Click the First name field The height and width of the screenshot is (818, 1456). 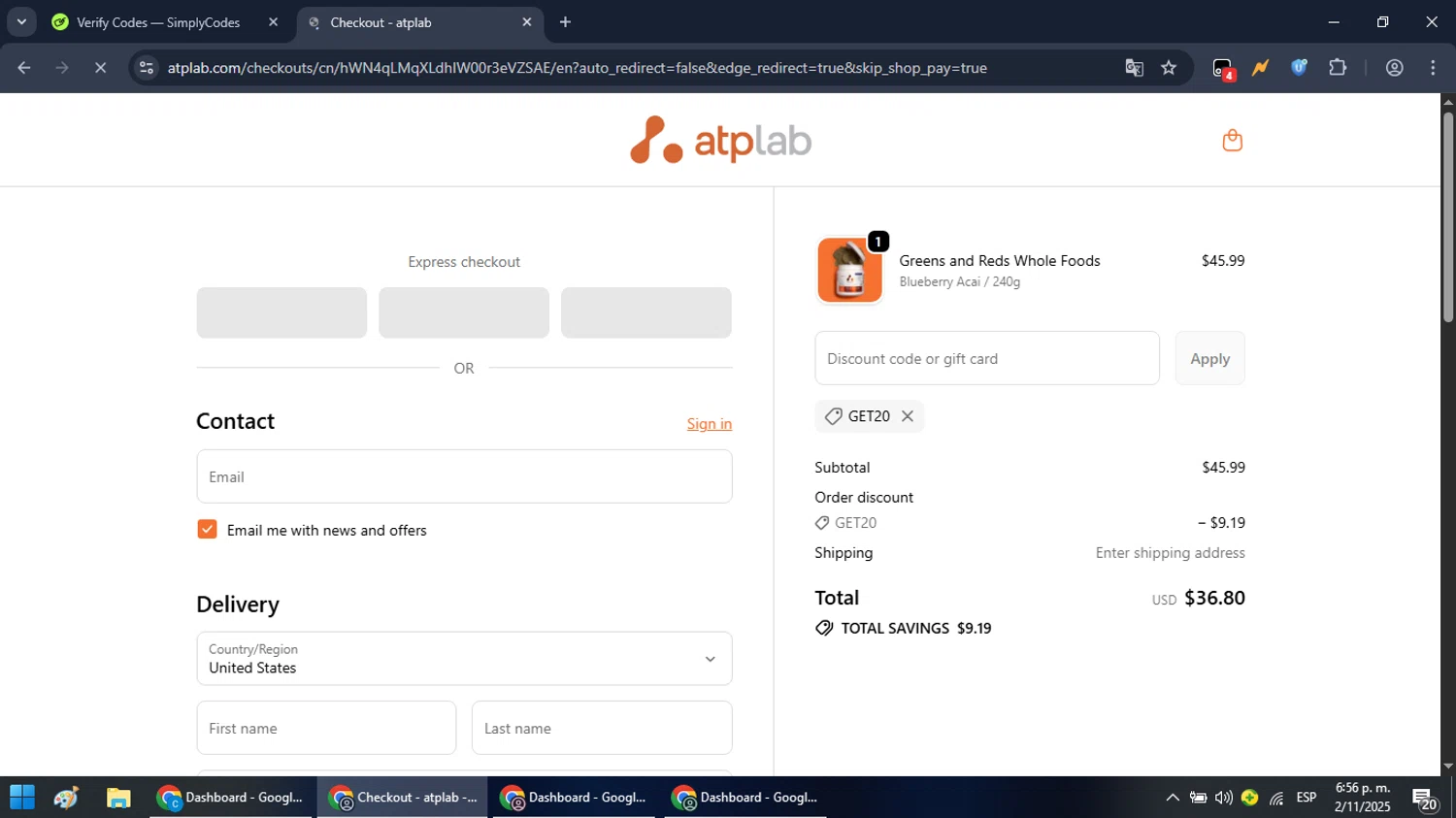(x=326, y=728)
